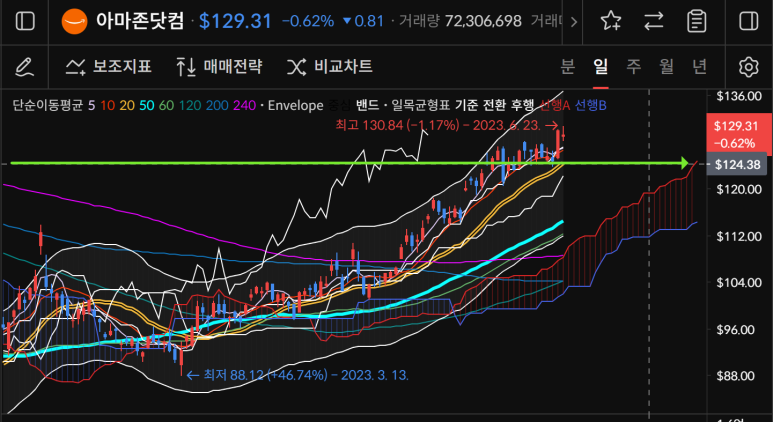773x422 pixels.
Task: Click the $104.00 price axis label
Action: pos(738,282)
